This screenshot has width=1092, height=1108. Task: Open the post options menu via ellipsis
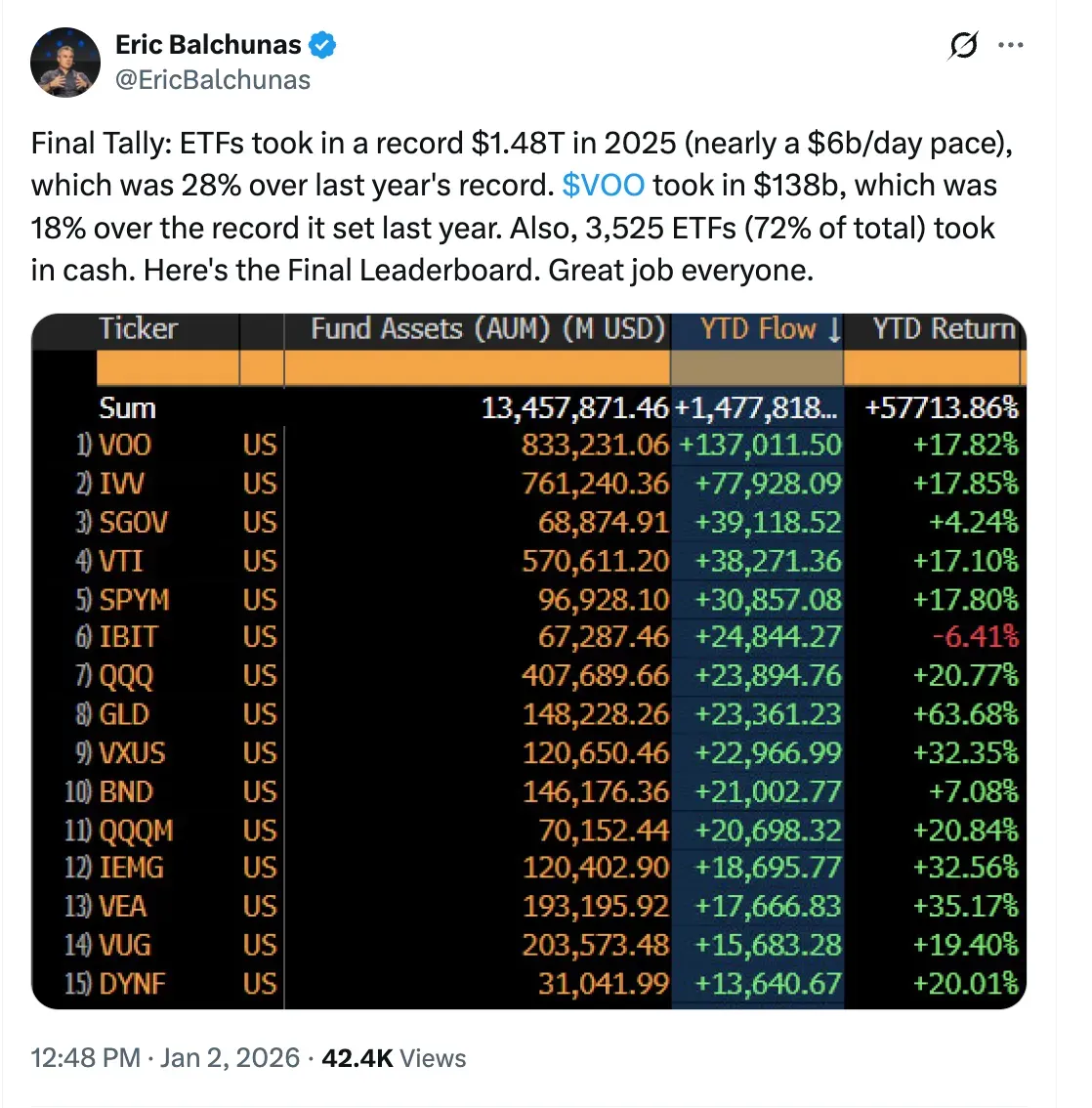[x=1012, y=45]
